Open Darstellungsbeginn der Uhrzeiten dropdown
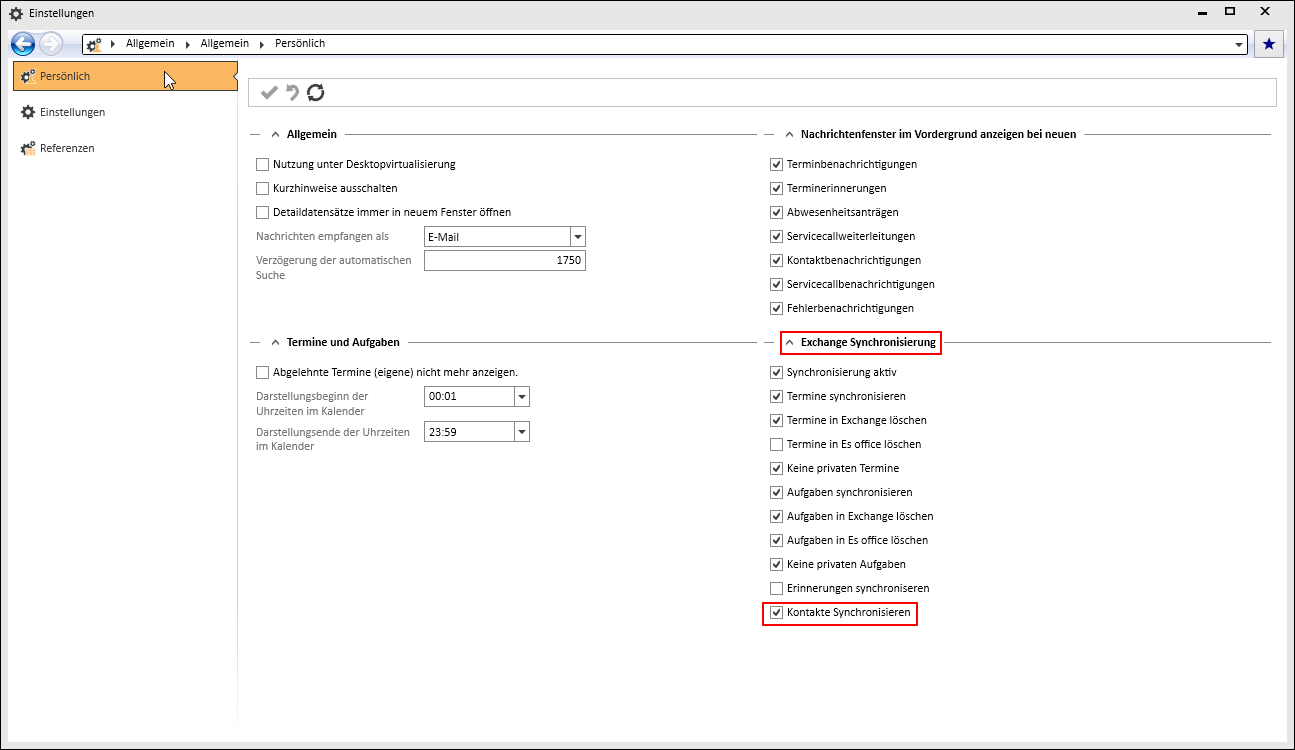Viewport: 1295px width, 750px height. pos(521,397)
